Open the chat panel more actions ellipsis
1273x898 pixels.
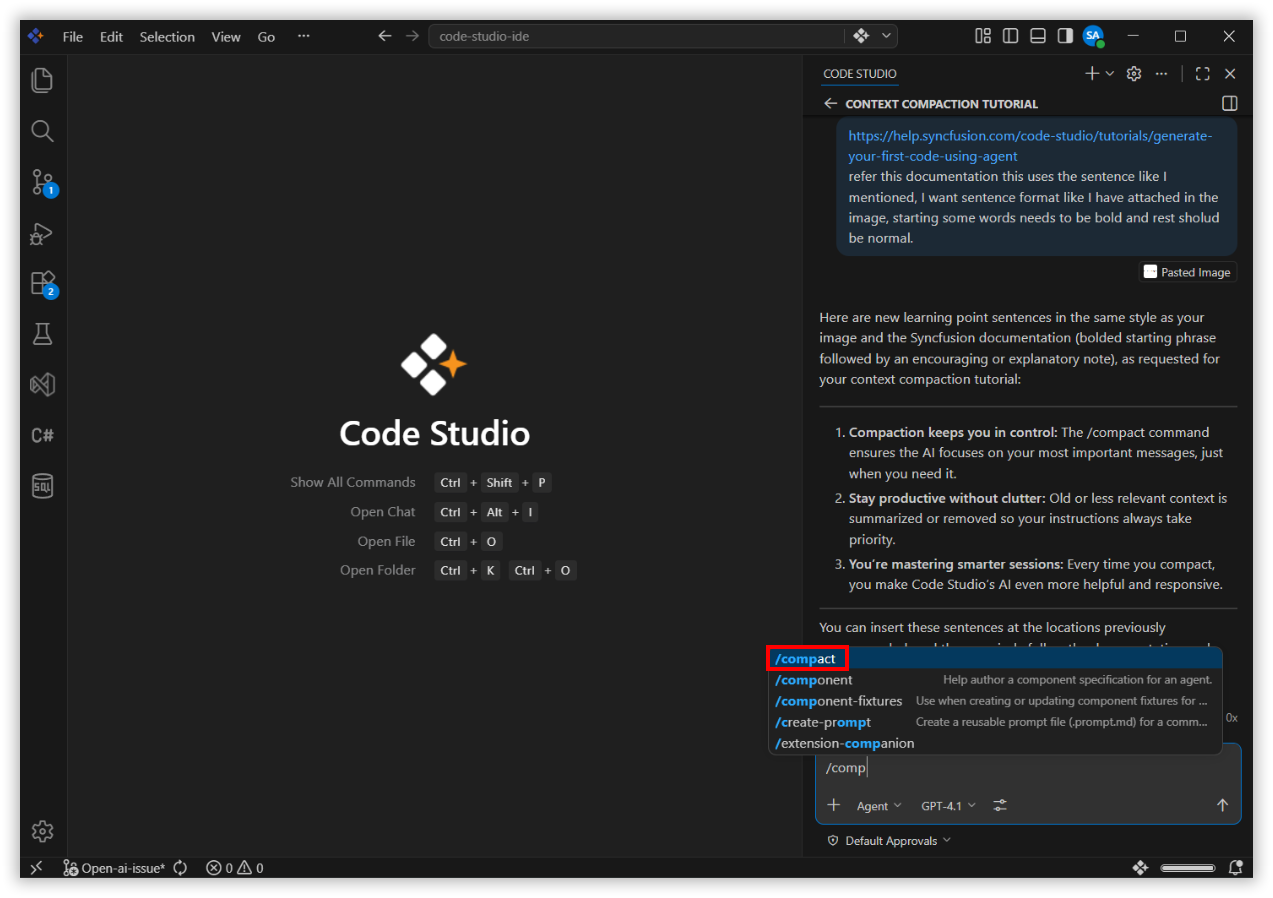click(x=1161, y=73)
